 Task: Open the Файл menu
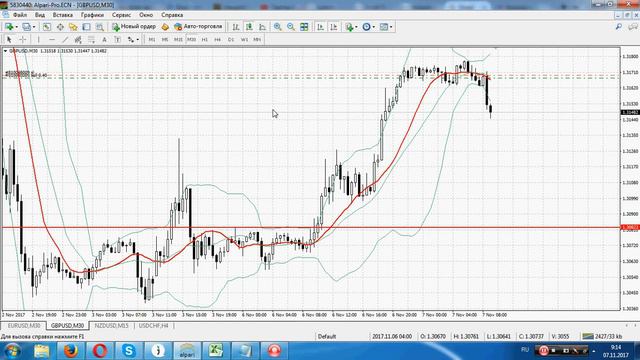click(20, 15)
